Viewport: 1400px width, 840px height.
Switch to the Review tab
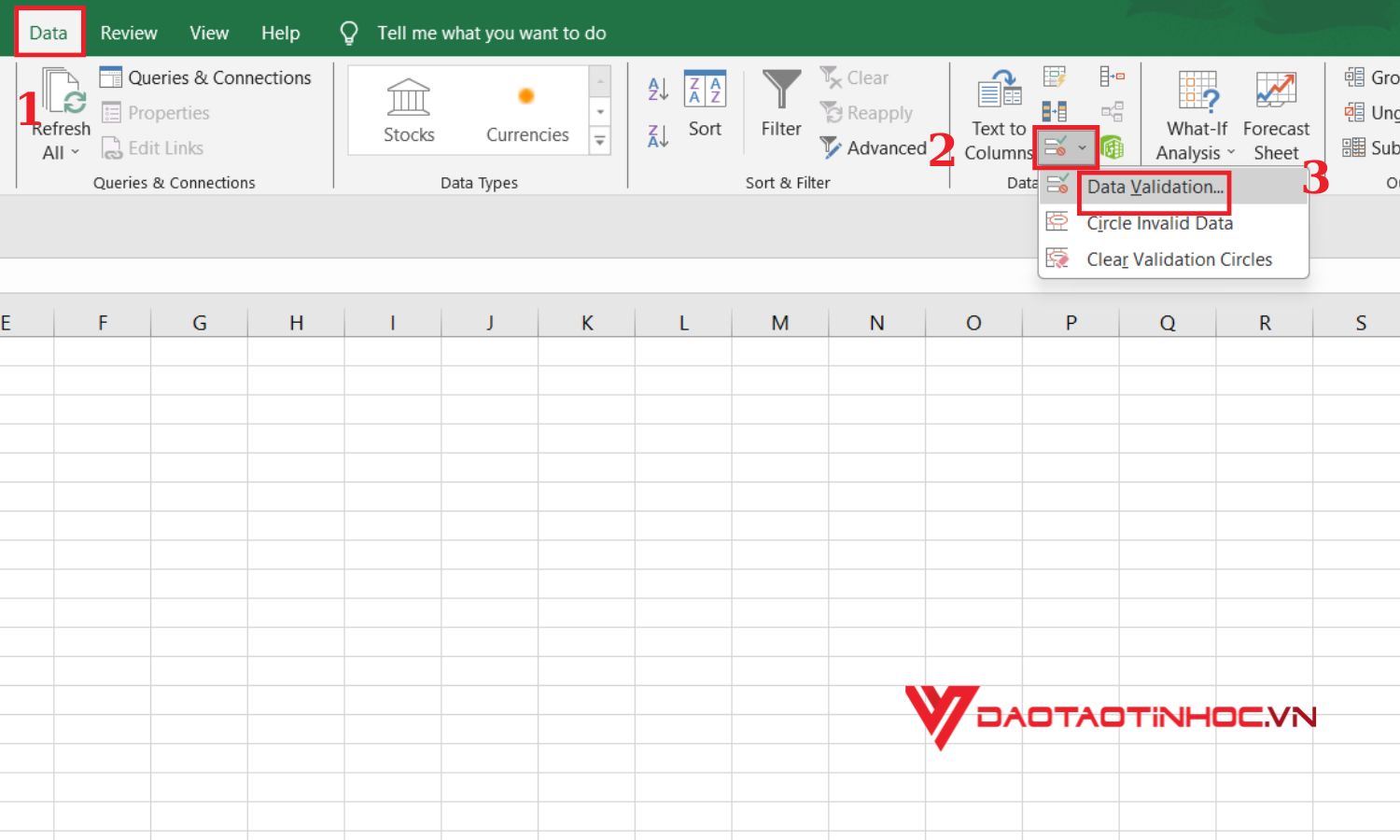128,32
